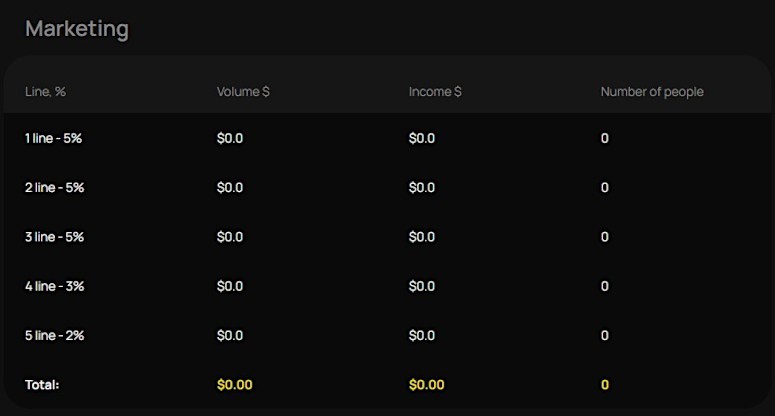Click the income value for 5 line
The height and width of the screenshot is (416, 775).
tap(422, 335)
